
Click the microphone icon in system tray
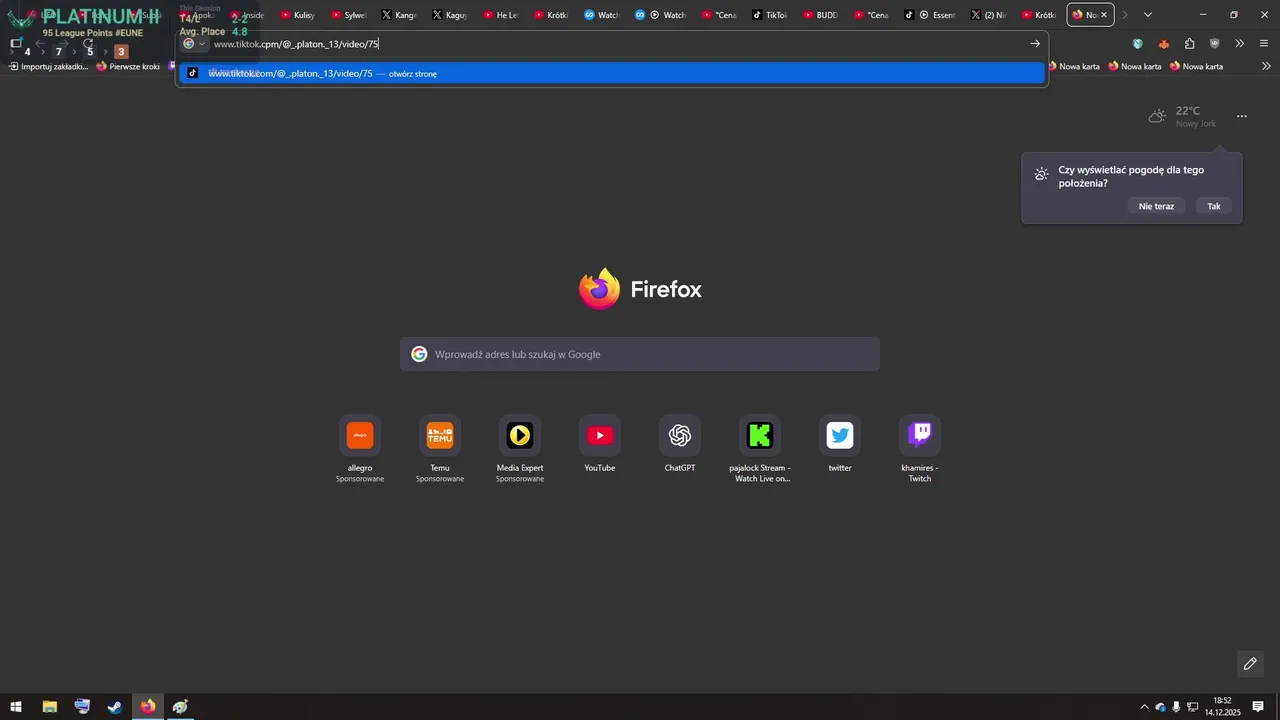(1176, 707)
